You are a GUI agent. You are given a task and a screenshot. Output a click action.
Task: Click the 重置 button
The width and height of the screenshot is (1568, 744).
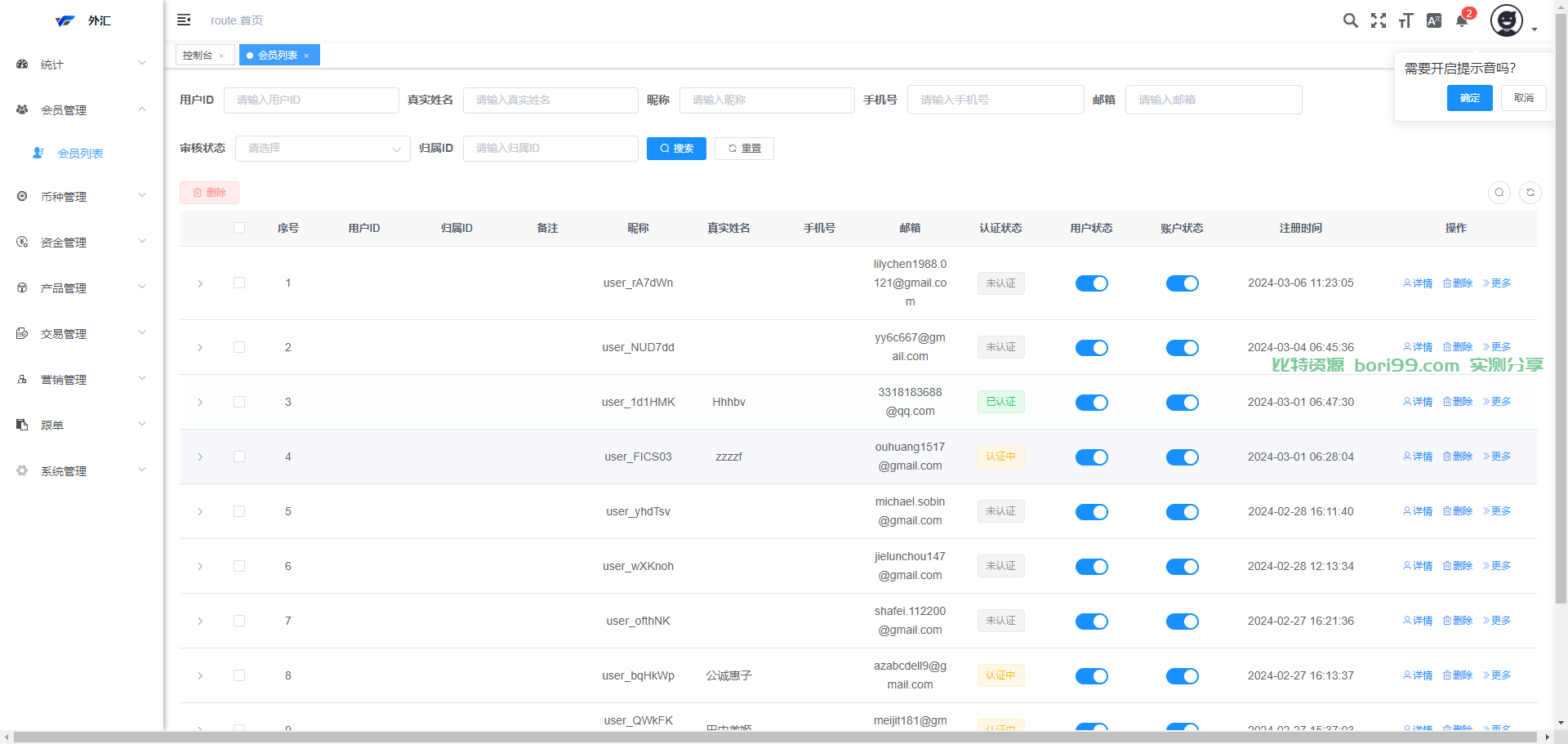[744, 149]
